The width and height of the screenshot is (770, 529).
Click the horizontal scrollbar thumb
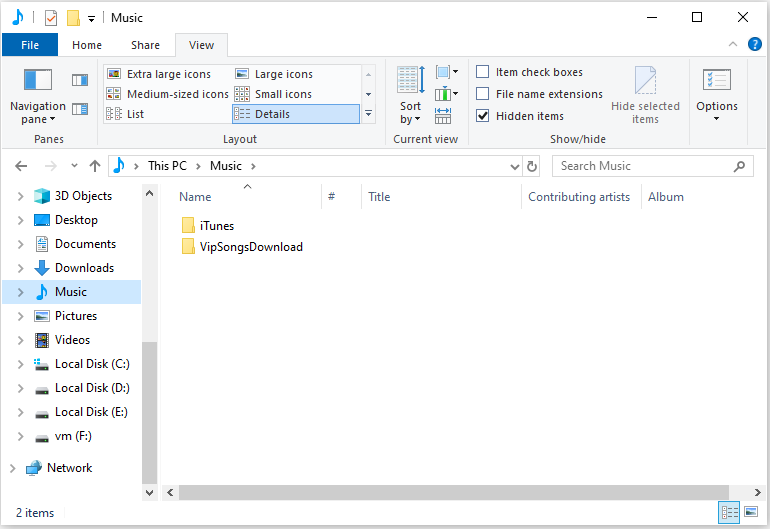point(454,492)
